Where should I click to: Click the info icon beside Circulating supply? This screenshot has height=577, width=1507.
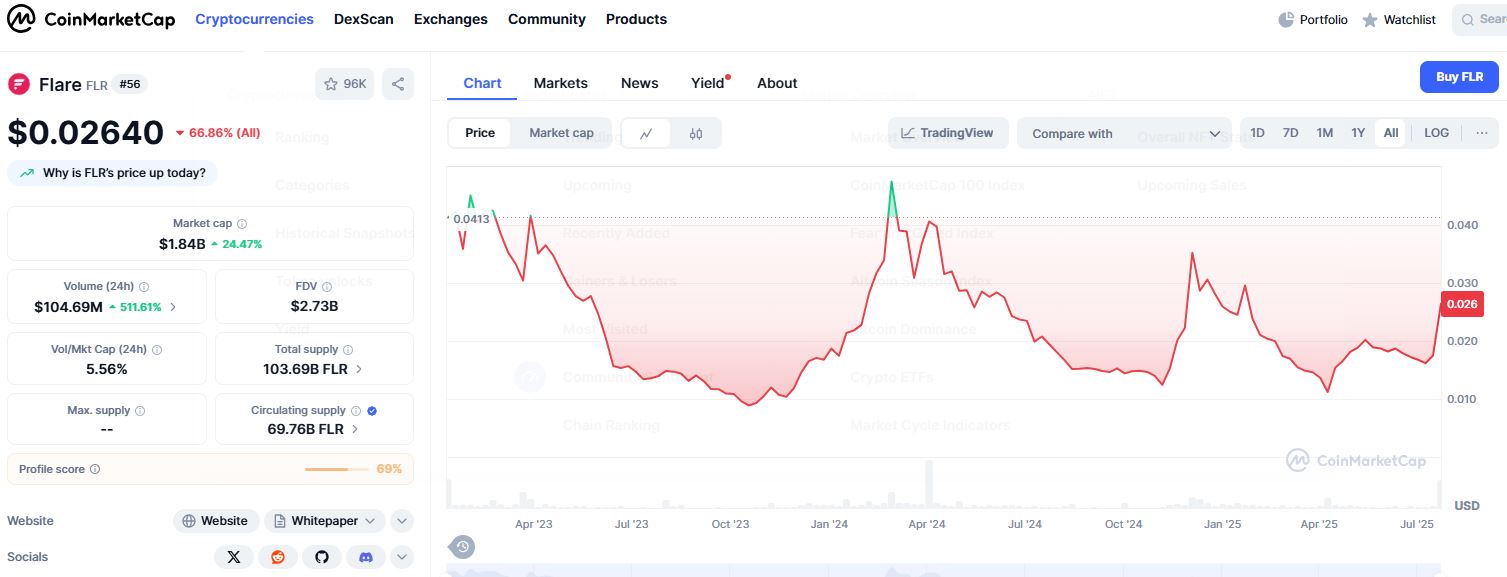point(356,411)
